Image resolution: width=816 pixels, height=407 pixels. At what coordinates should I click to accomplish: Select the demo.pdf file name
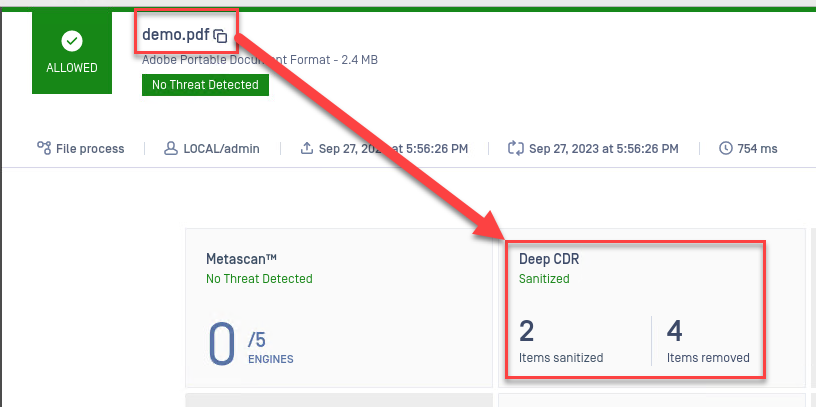(175, 36)
